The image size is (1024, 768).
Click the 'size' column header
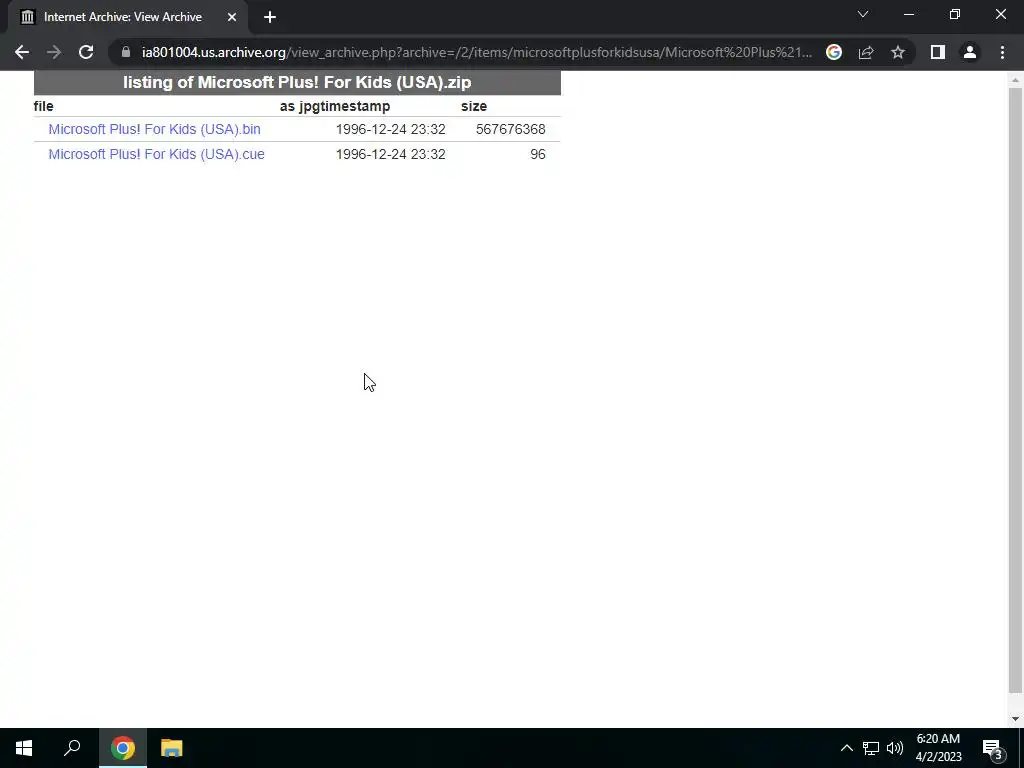473,106
